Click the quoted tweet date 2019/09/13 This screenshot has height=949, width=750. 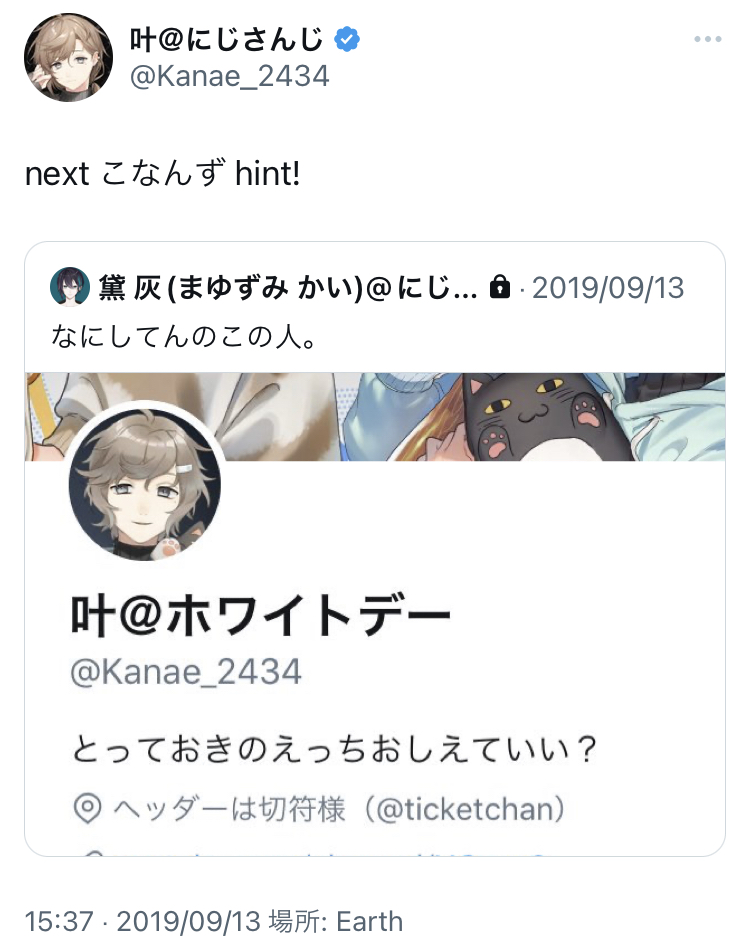click(608, 287)
